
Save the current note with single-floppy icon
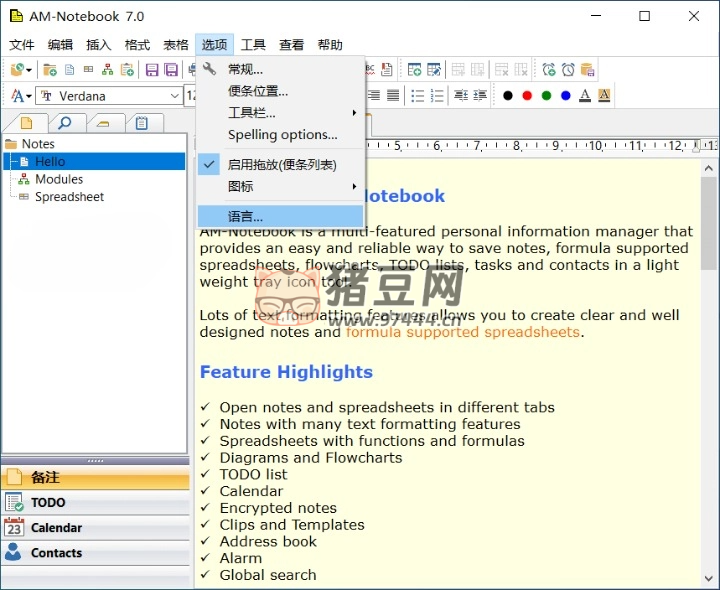152,70
